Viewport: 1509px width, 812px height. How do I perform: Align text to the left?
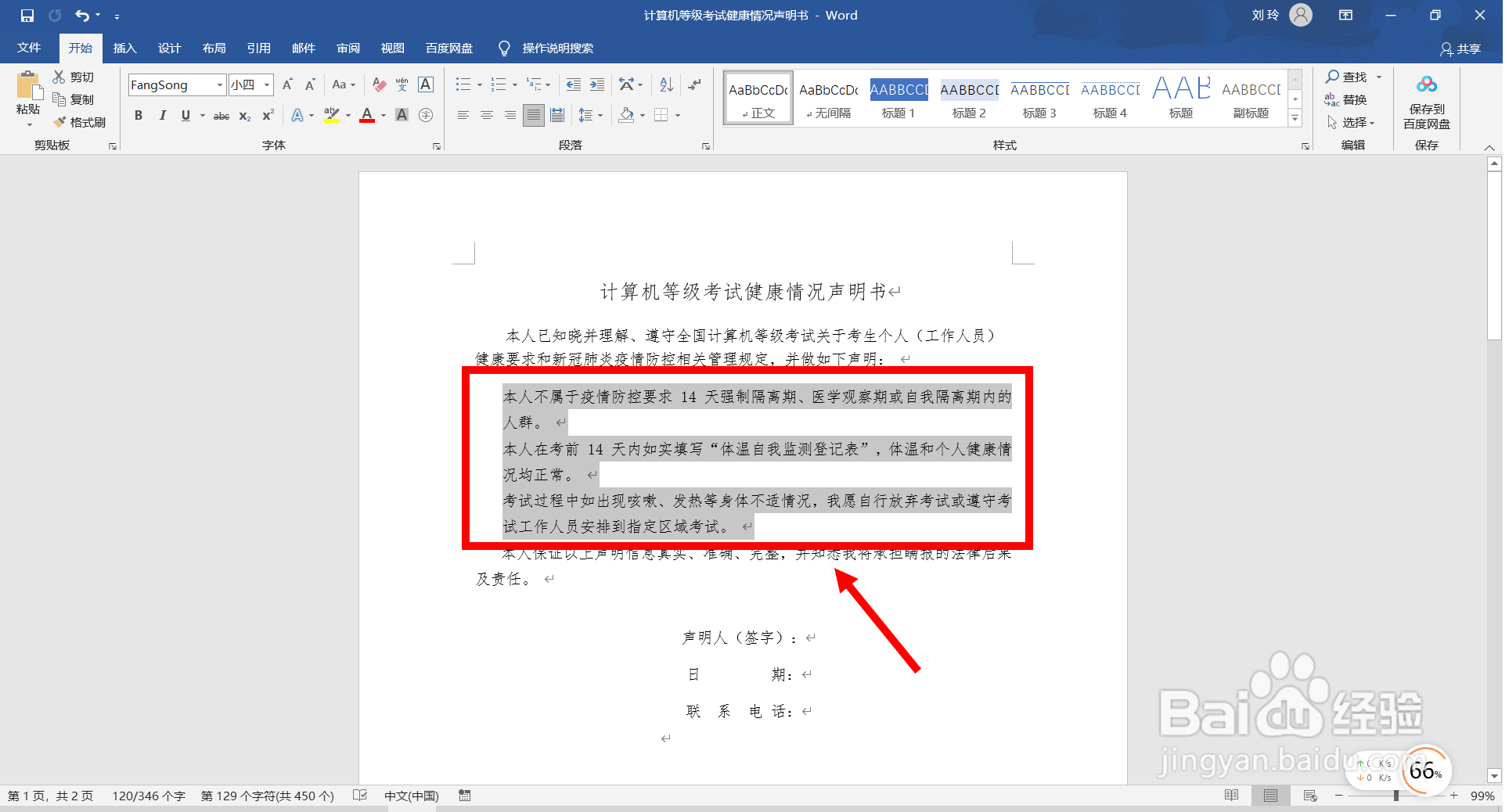(x=463, y=116)
